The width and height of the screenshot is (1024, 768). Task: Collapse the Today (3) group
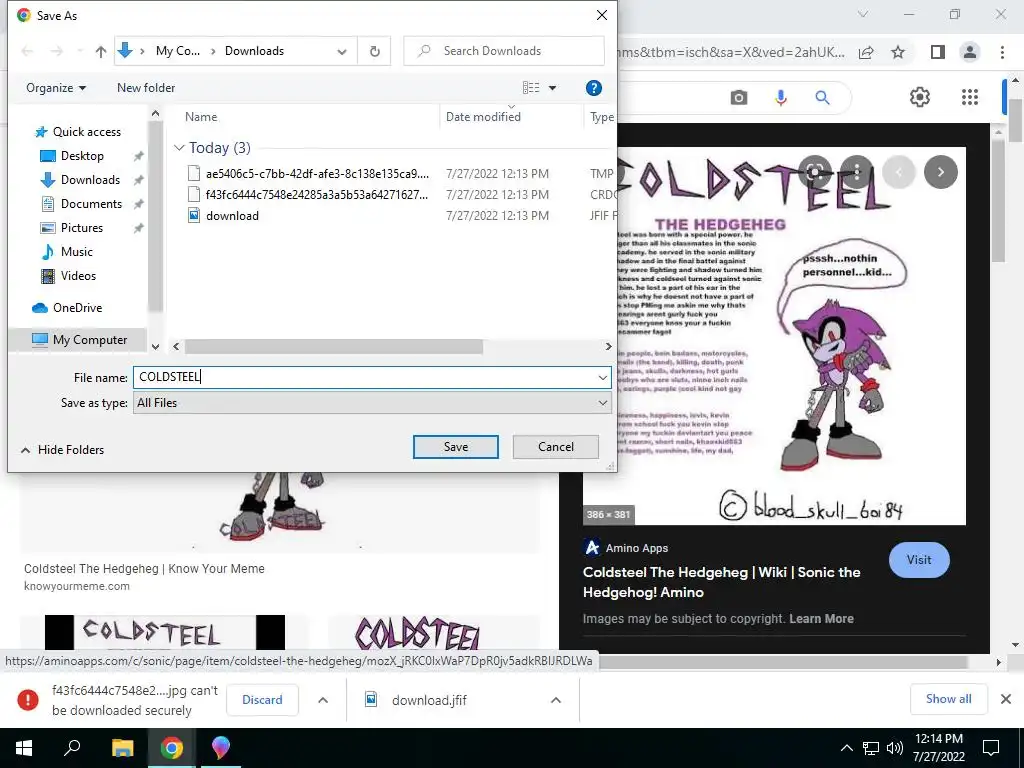coord(179,148)
